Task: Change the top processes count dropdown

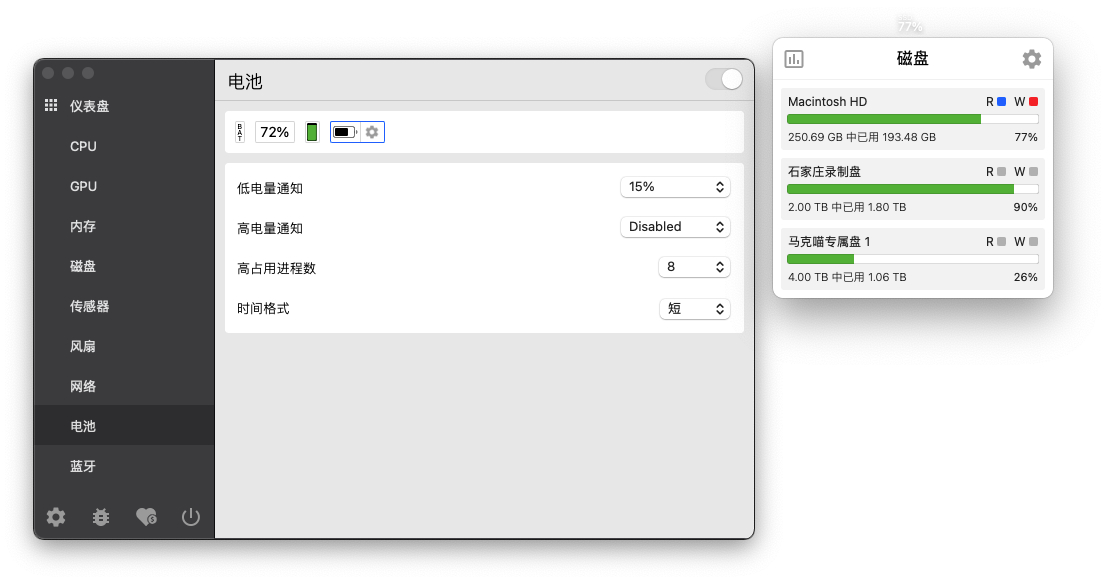Action: point(694,267)
